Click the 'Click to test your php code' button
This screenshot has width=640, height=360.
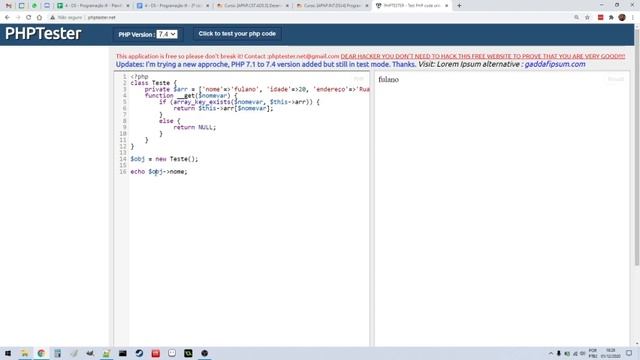click(237, 34)
